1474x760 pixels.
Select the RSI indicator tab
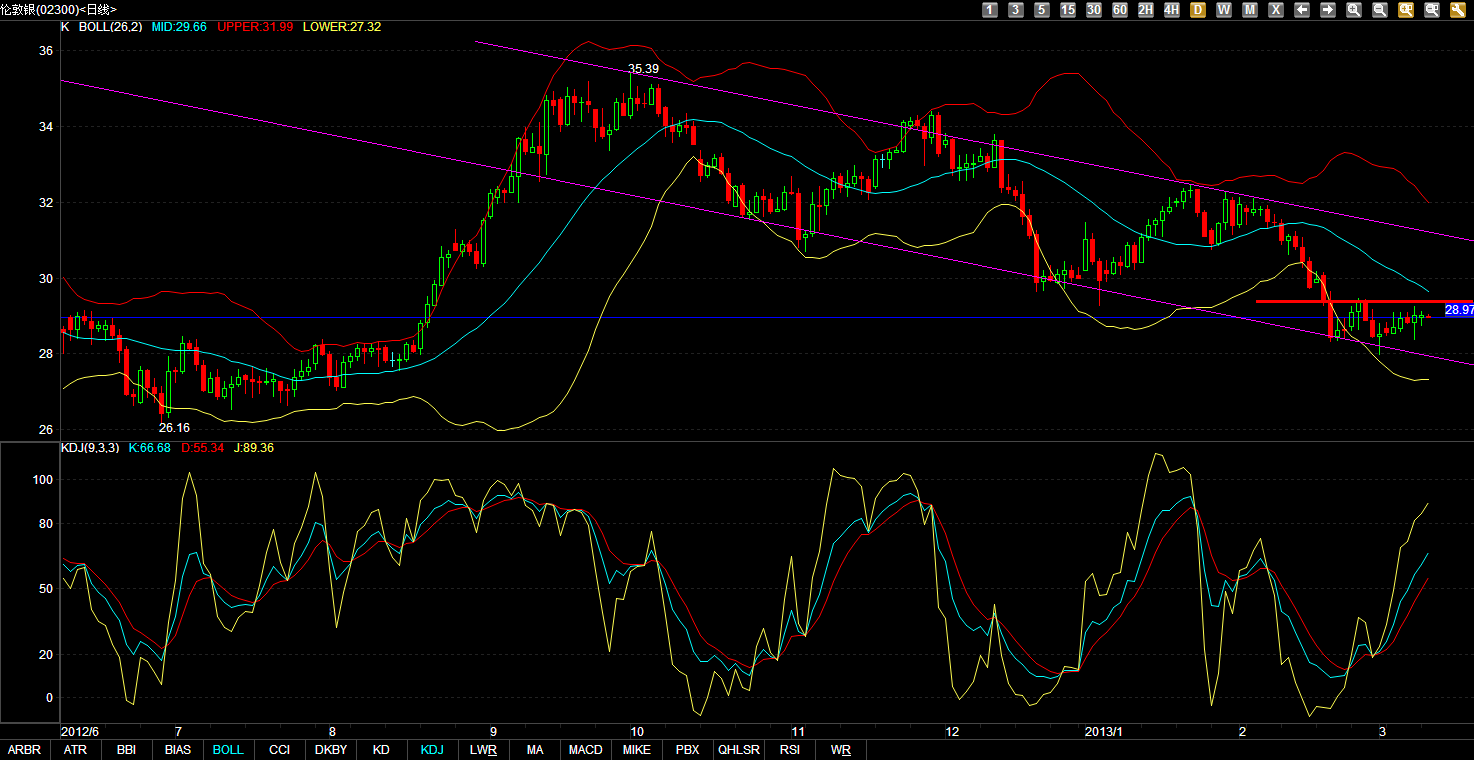tap(790, 750)
